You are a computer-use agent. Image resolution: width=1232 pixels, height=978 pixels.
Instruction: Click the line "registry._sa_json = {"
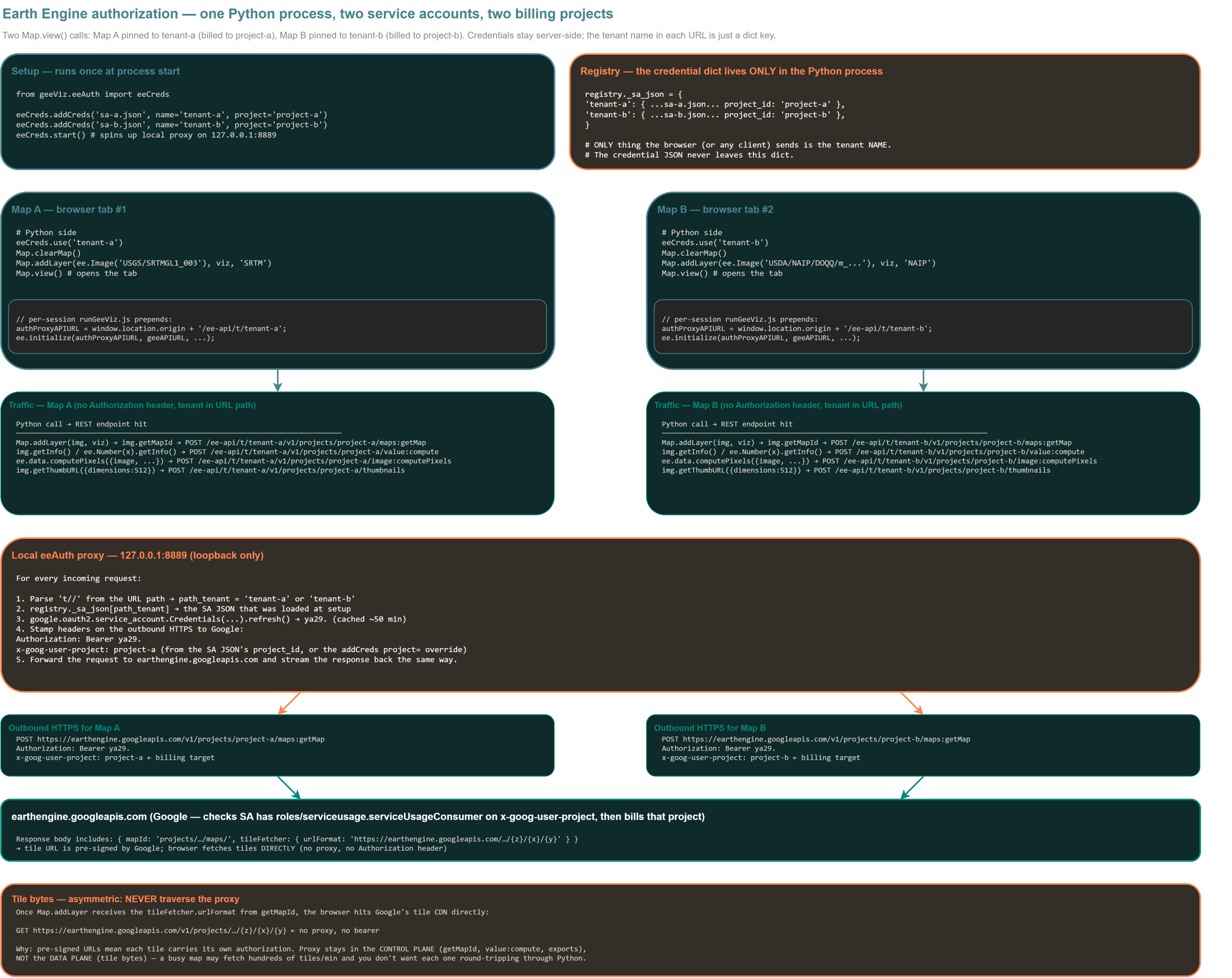pos(634,94)
